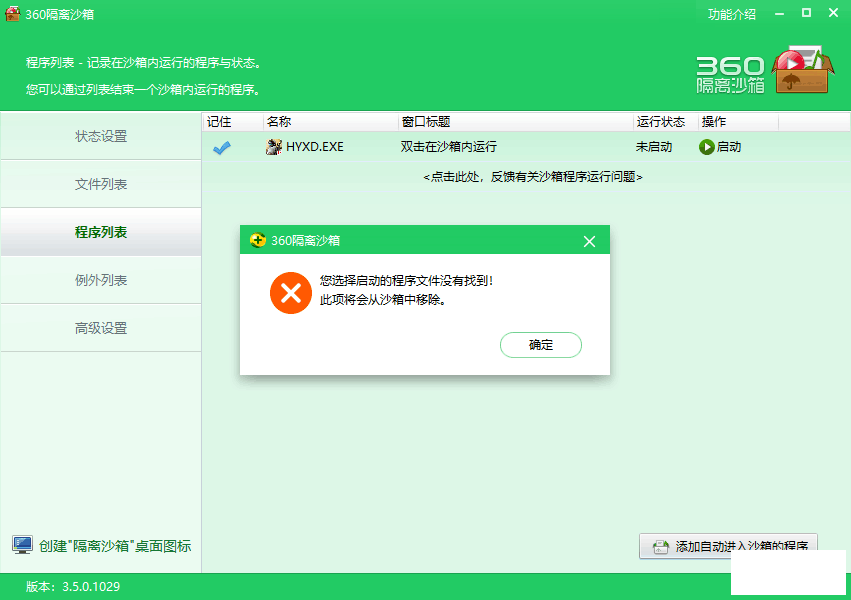This screenshot has height=600, width=851.
Task: Click 未启动 status cell
Action: [x=654, y=146]
